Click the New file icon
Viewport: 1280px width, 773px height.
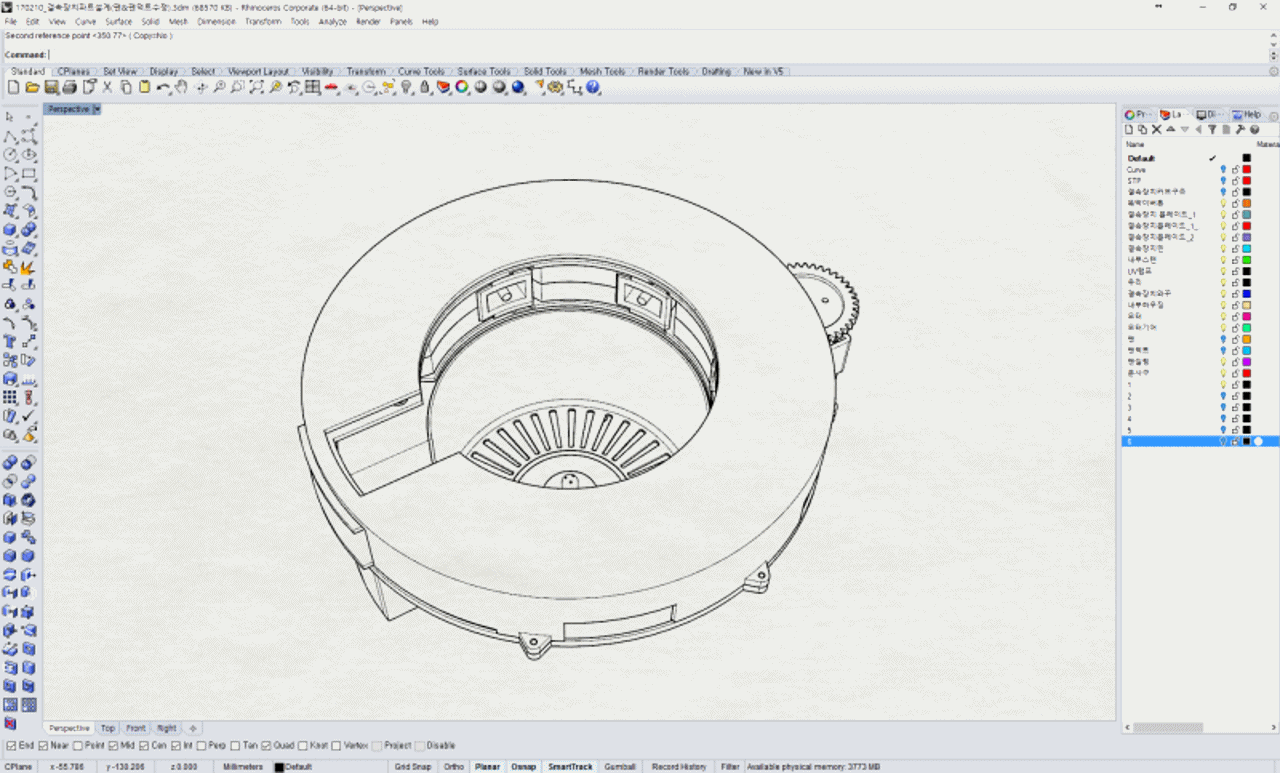pyautogui.click(x=13, y=88)
